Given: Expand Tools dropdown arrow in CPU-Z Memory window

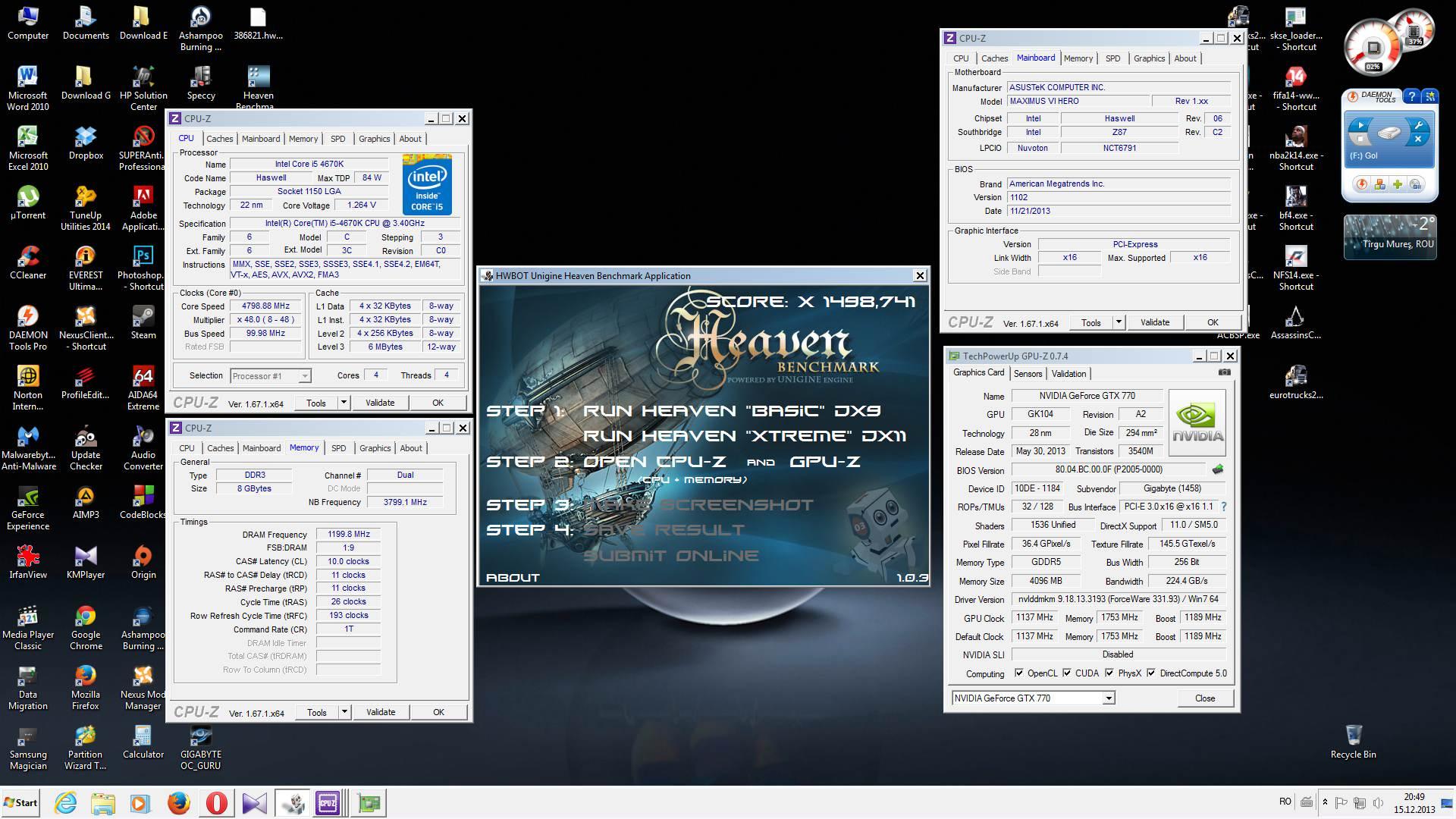Looking at the screenshot, I should point(344,712).
